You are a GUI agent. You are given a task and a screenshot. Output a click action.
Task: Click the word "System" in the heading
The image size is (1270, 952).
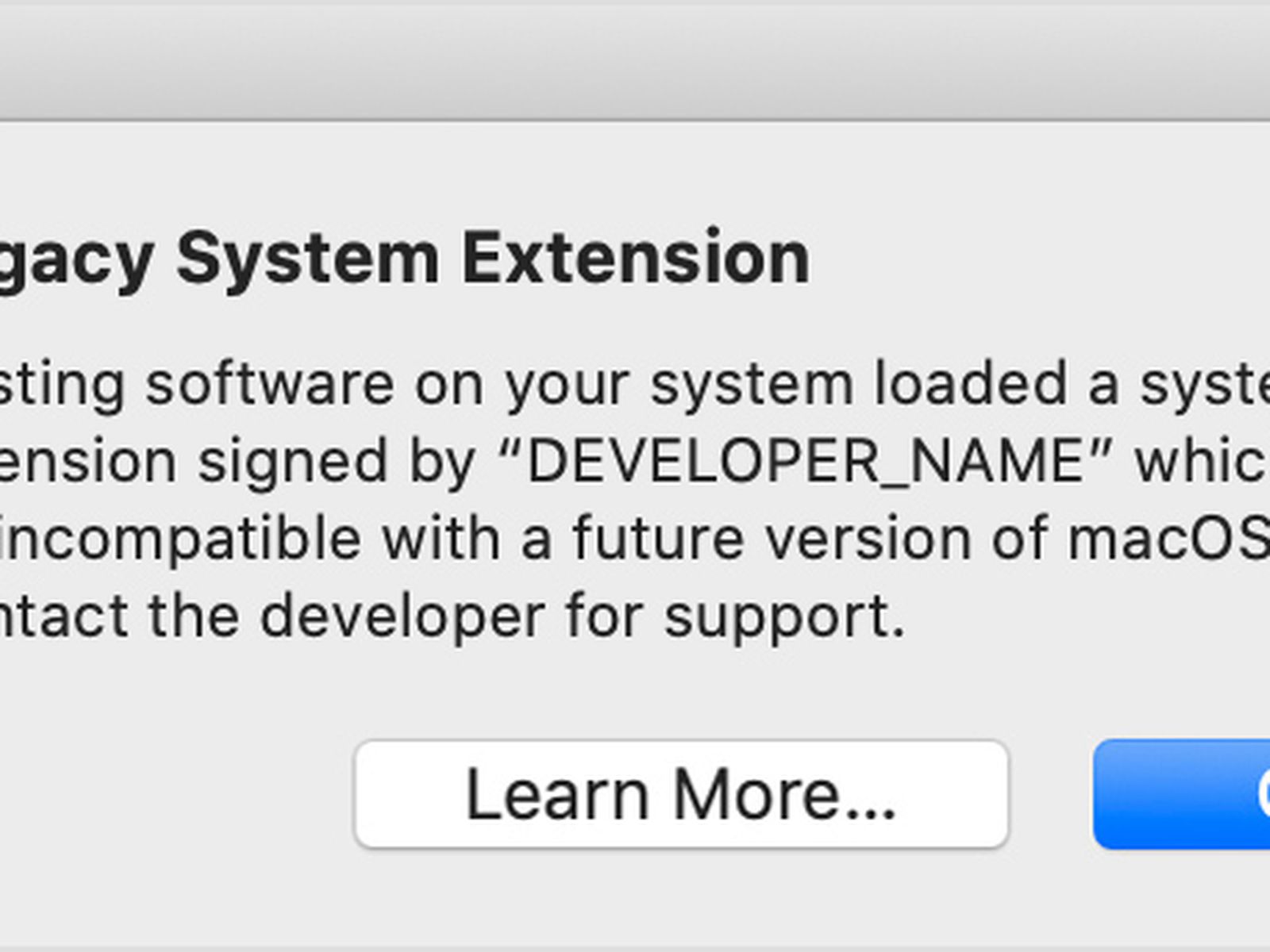coord(308,258)
